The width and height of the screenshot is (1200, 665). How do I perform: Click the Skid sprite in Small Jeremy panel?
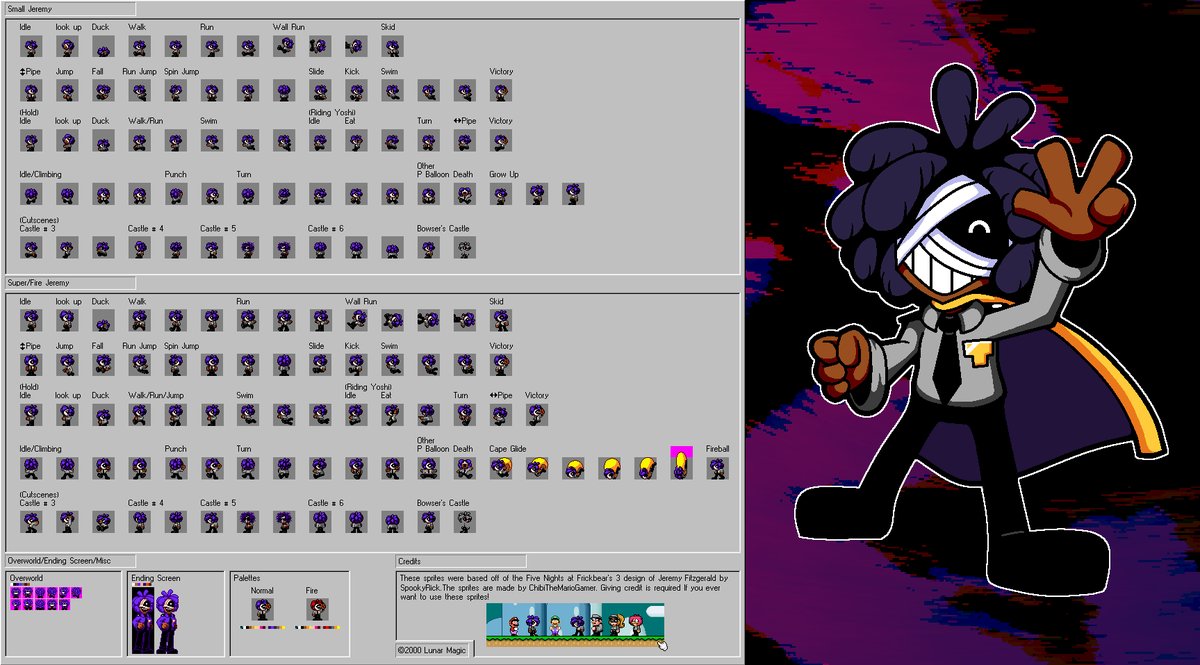tap(392, 46)
